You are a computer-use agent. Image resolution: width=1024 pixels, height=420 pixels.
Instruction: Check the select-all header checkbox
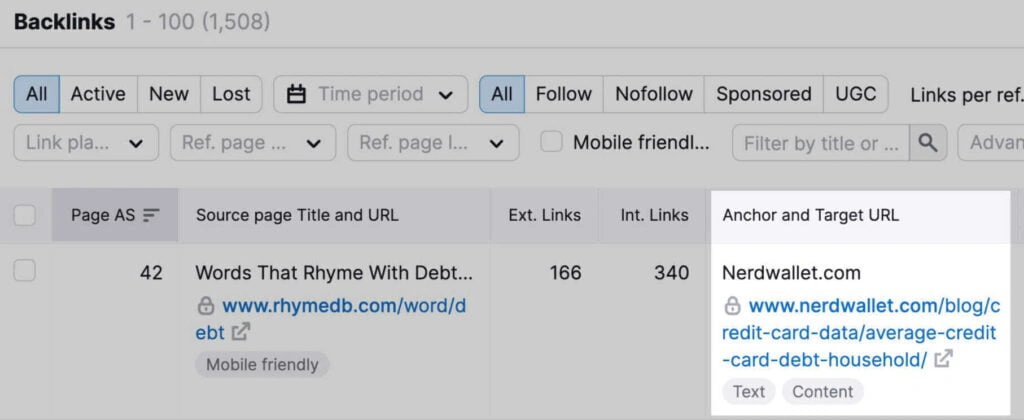click(x=25, y=214)
